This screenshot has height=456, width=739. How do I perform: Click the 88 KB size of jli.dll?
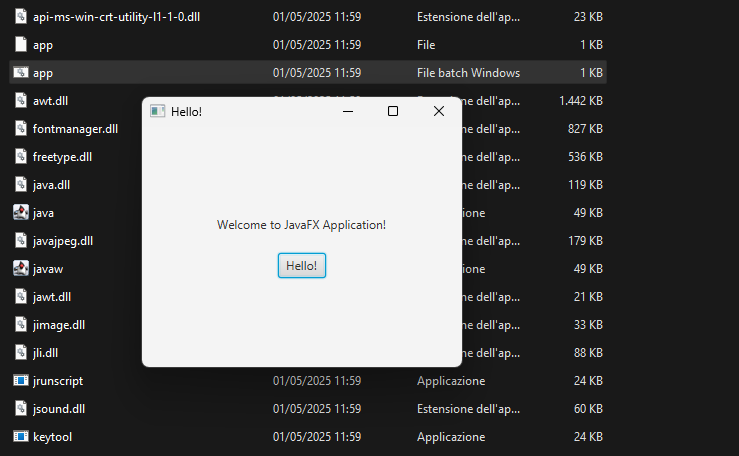[588, 353]
